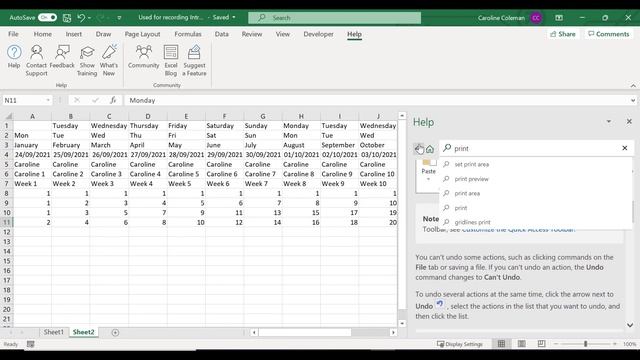Open the Excel Blog button
Screen dimensions: 640x360
171,60
